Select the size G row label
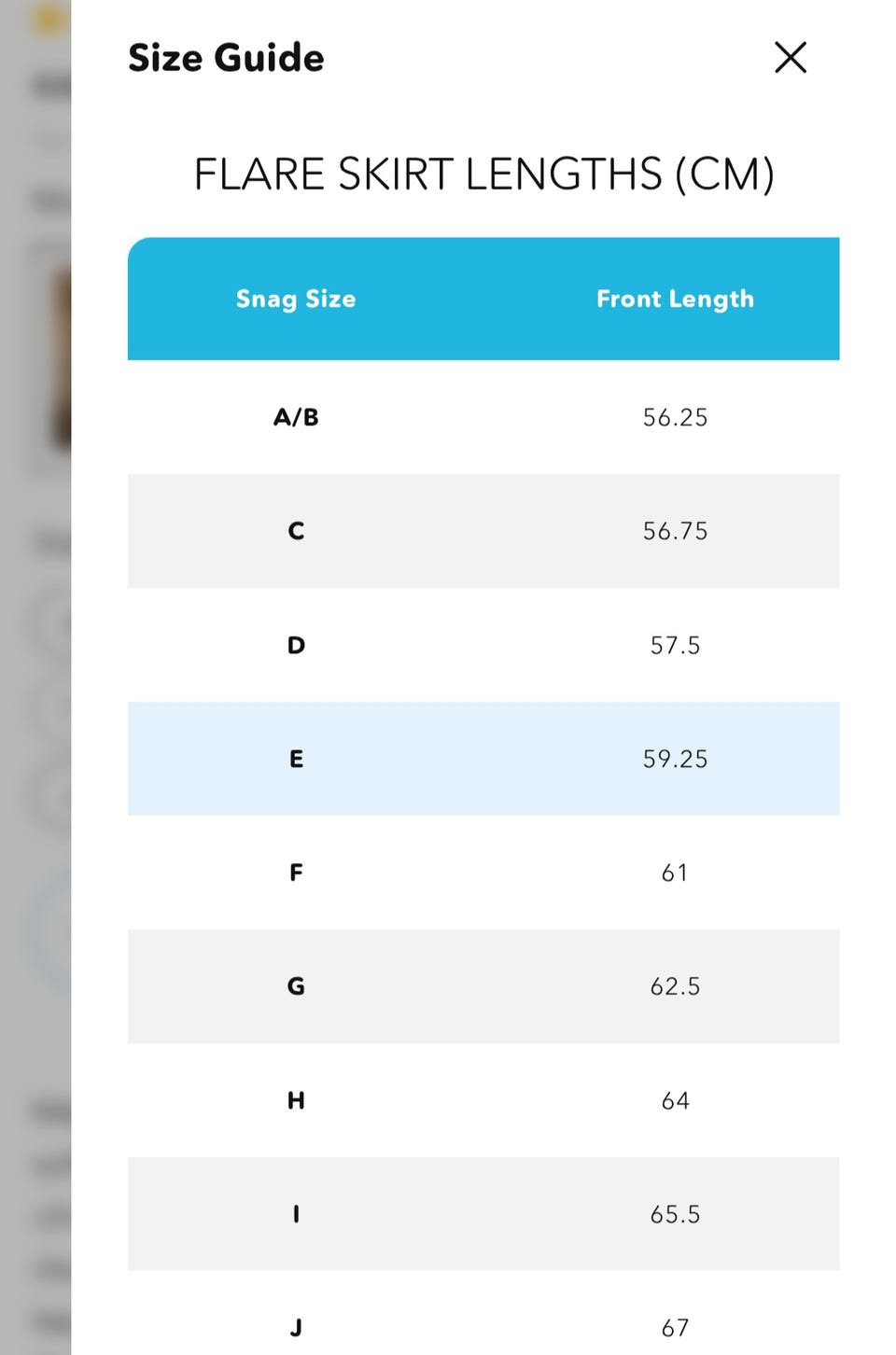Screen dimensions: 896x1355 (296, 986)
